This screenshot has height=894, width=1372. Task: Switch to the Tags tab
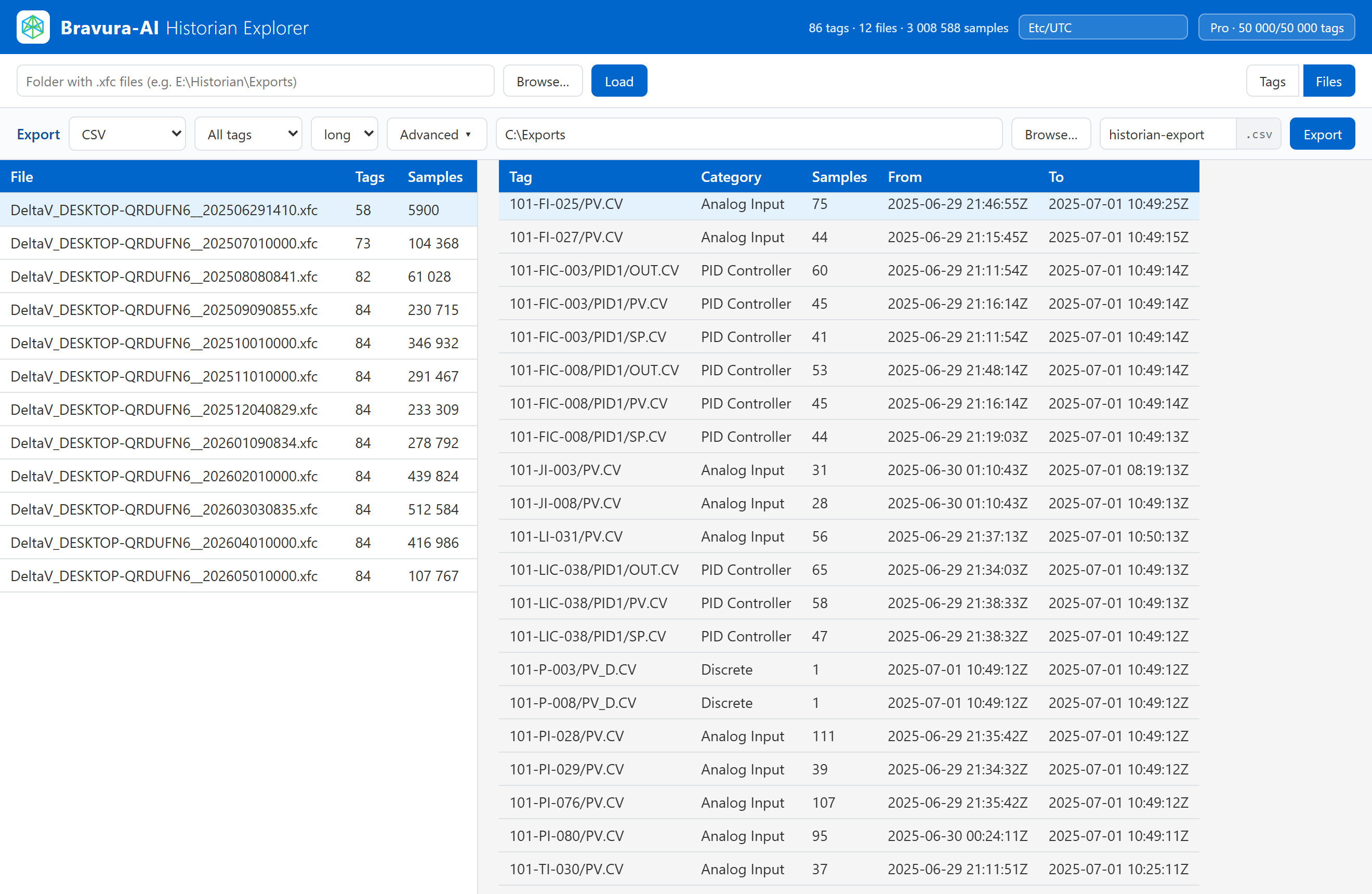[1272, 81]
